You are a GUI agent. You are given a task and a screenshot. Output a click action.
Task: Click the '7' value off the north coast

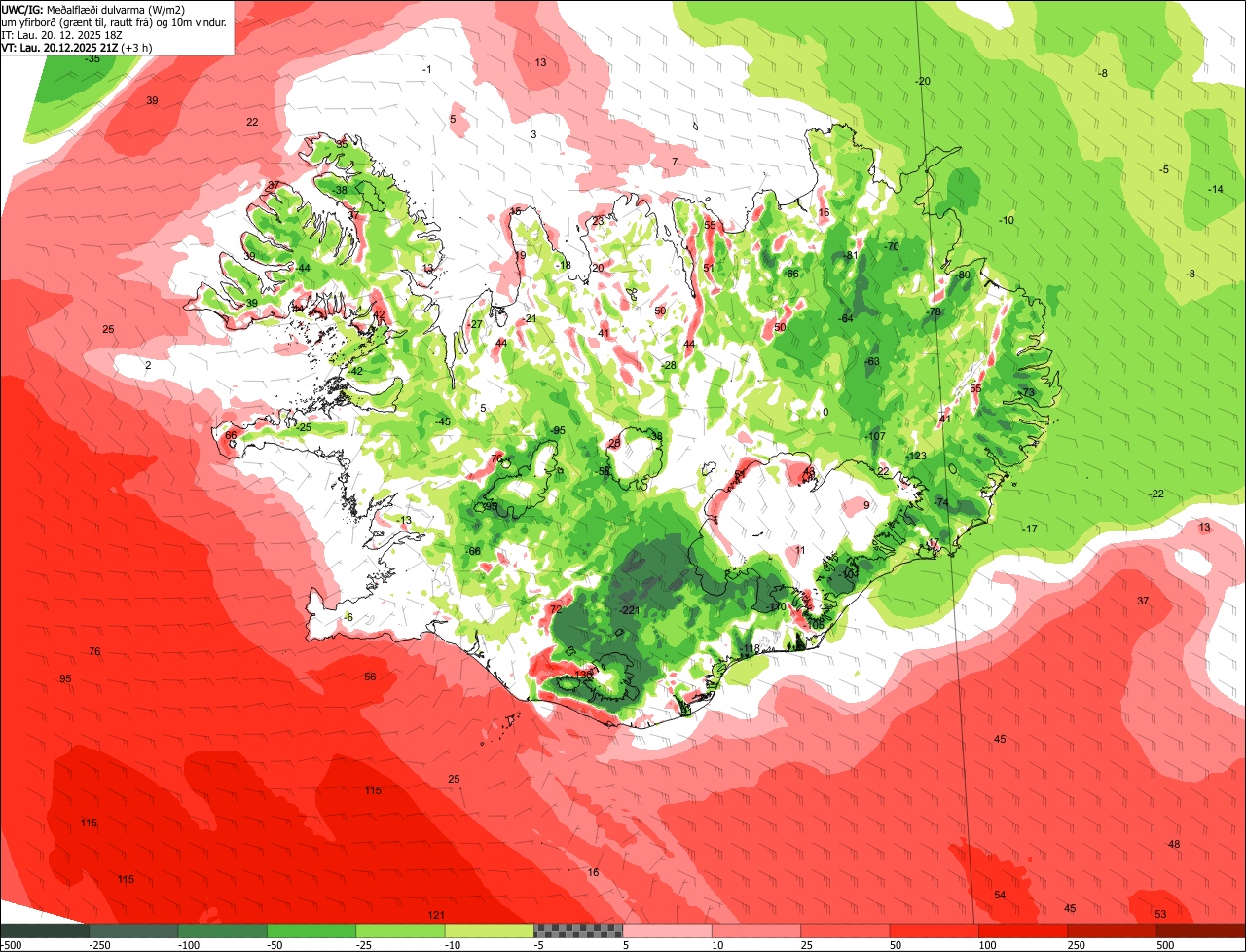click(675, 162)
